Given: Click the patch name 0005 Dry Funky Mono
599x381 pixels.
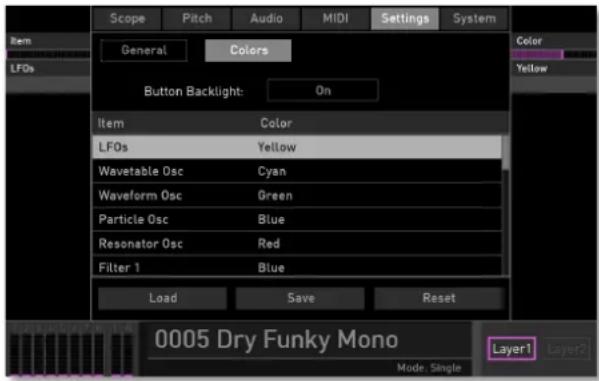Looking at the screenshot, I should (x=276, y=339).
